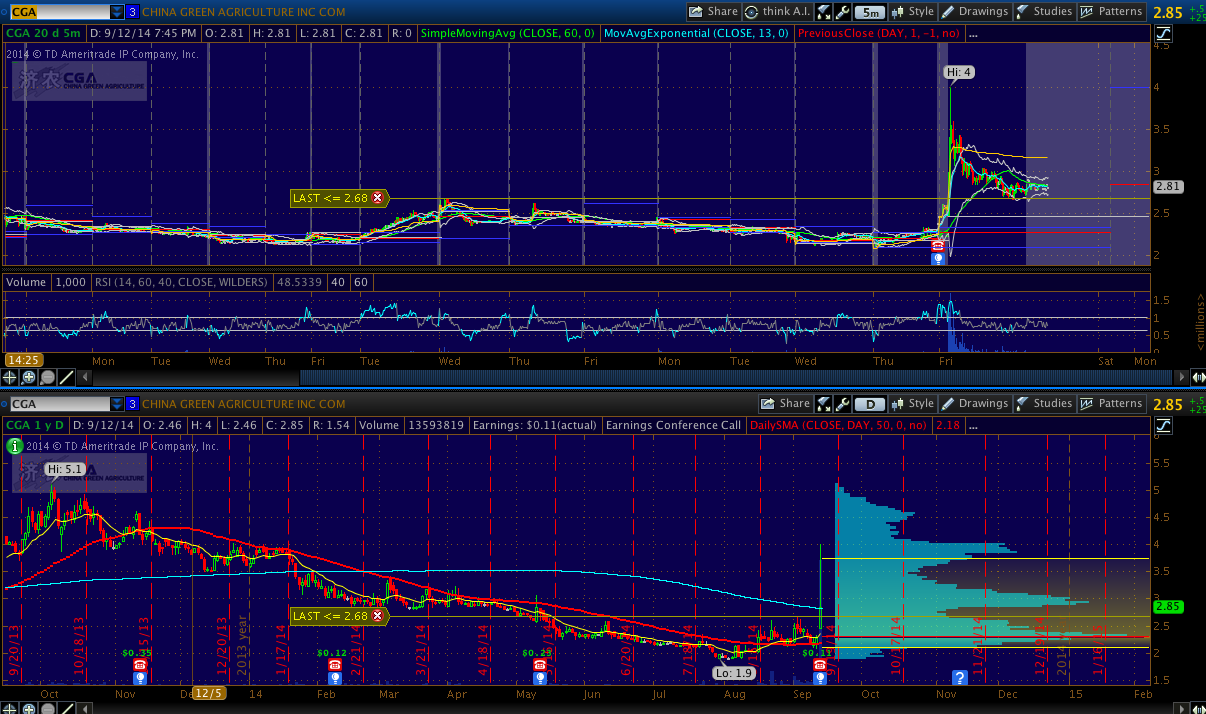Click the earnings phone icon near Friday
The width and height of the screenshot is (1206, 714).
pos(938,245)
